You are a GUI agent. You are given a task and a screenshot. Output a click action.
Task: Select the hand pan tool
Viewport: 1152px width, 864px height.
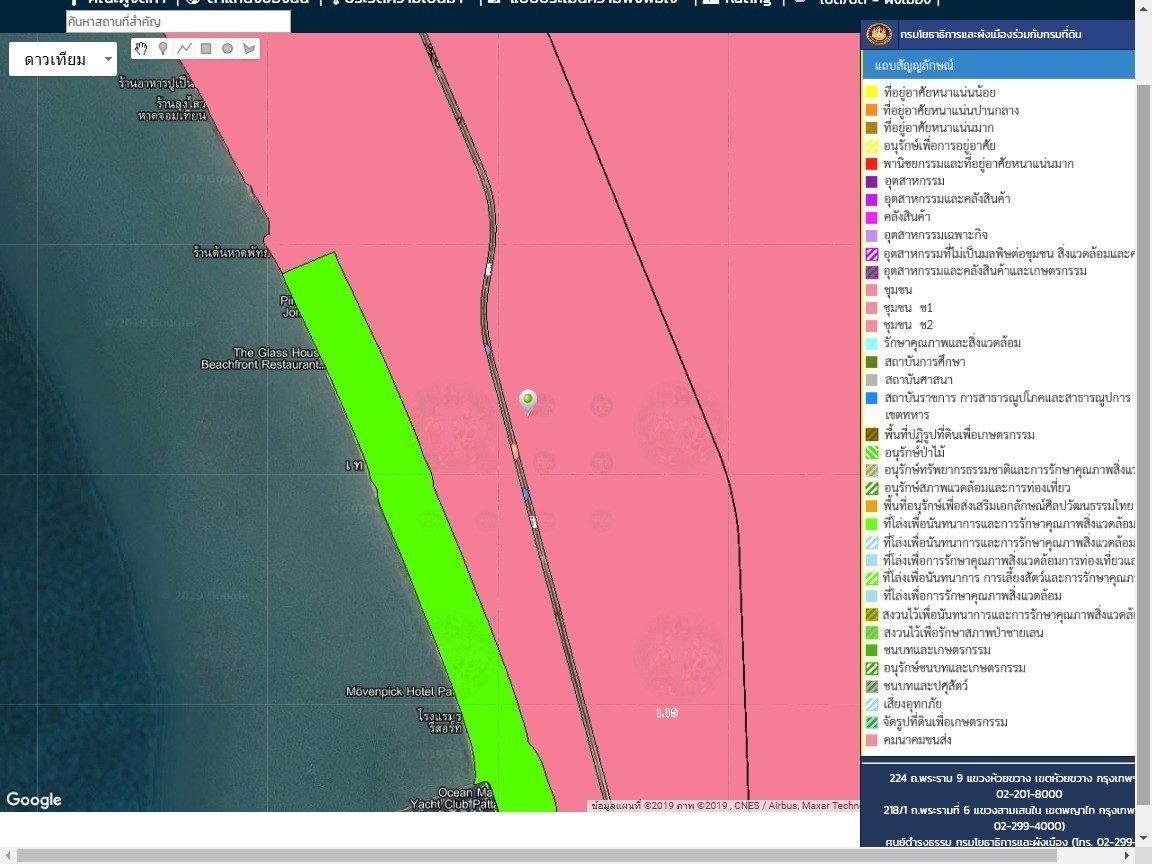tap(142, 48)
